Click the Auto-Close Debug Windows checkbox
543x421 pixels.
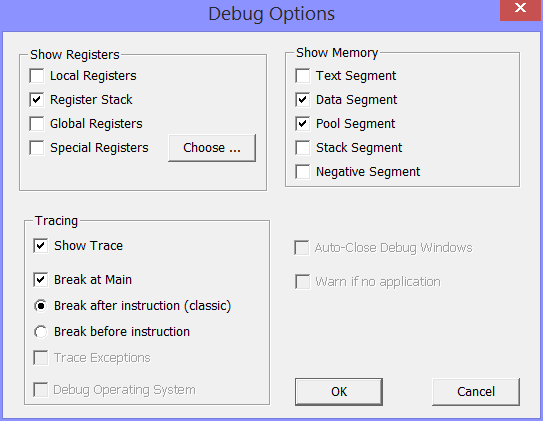pos(302,248)
